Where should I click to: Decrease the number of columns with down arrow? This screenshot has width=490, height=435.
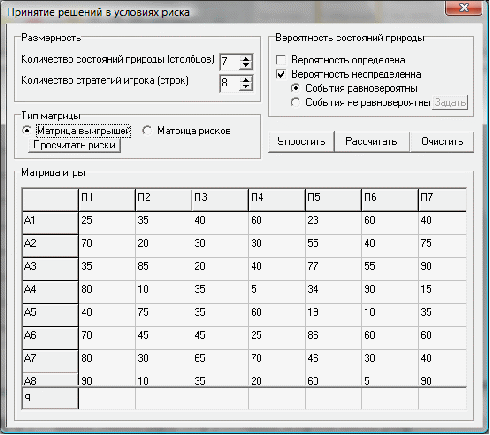pos(246,65)
